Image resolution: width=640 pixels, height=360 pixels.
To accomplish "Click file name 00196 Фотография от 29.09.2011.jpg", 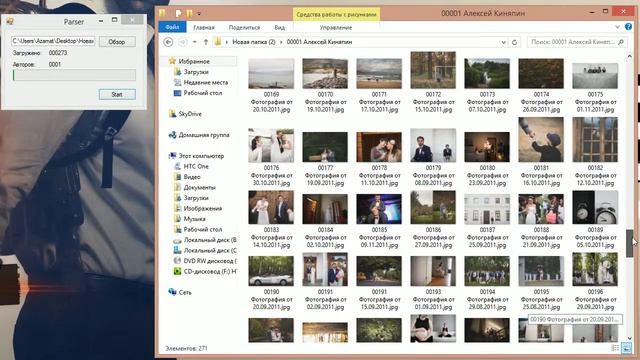I will tap(595, 300).
